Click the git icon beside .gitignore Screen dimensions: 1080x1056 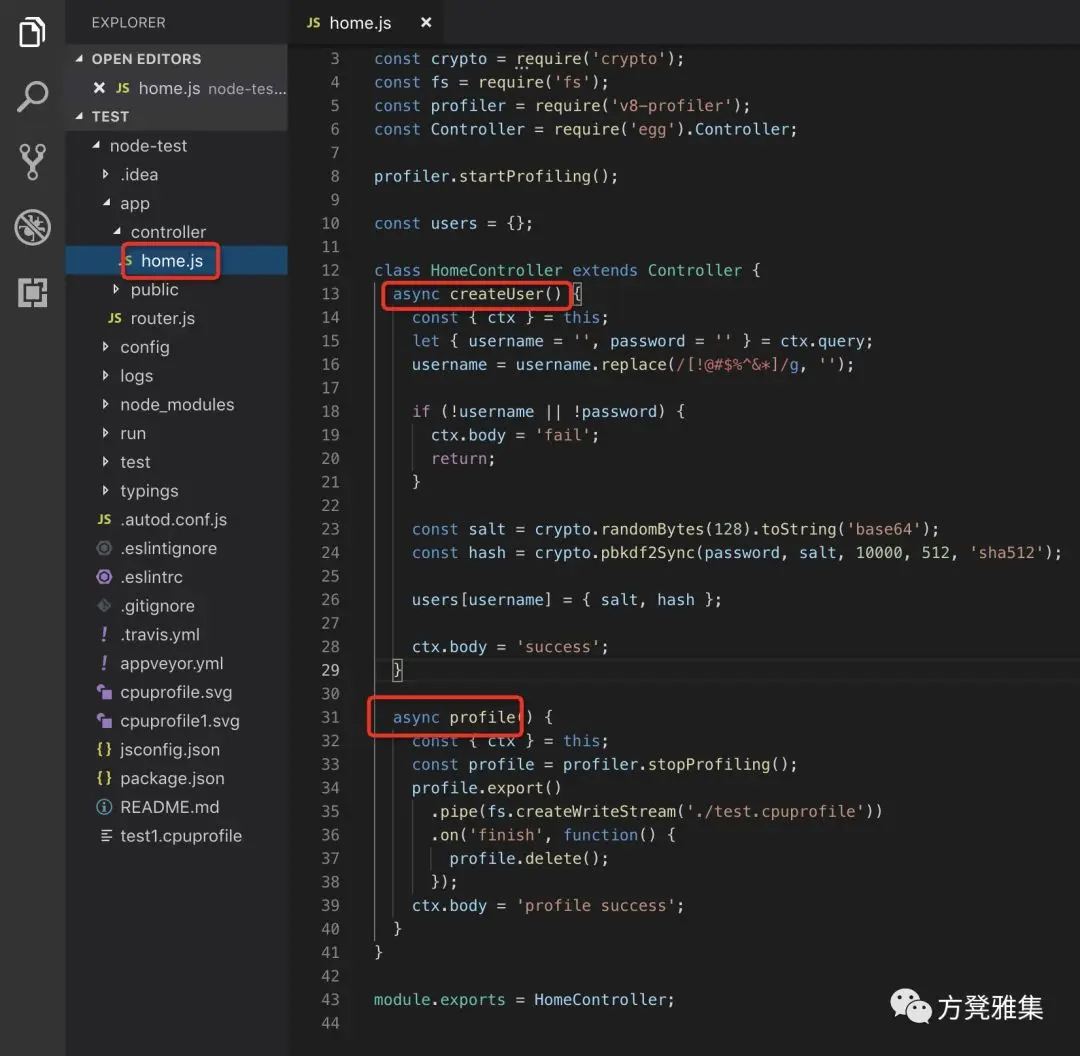(104, 605)
